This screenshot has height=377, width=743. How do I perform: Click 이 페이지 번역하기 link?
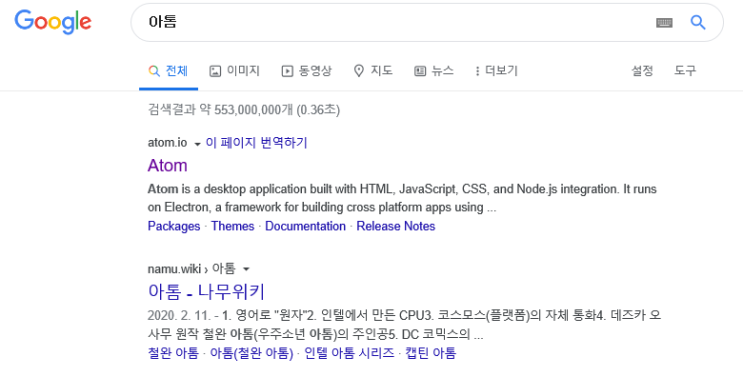tap(256, 143)
